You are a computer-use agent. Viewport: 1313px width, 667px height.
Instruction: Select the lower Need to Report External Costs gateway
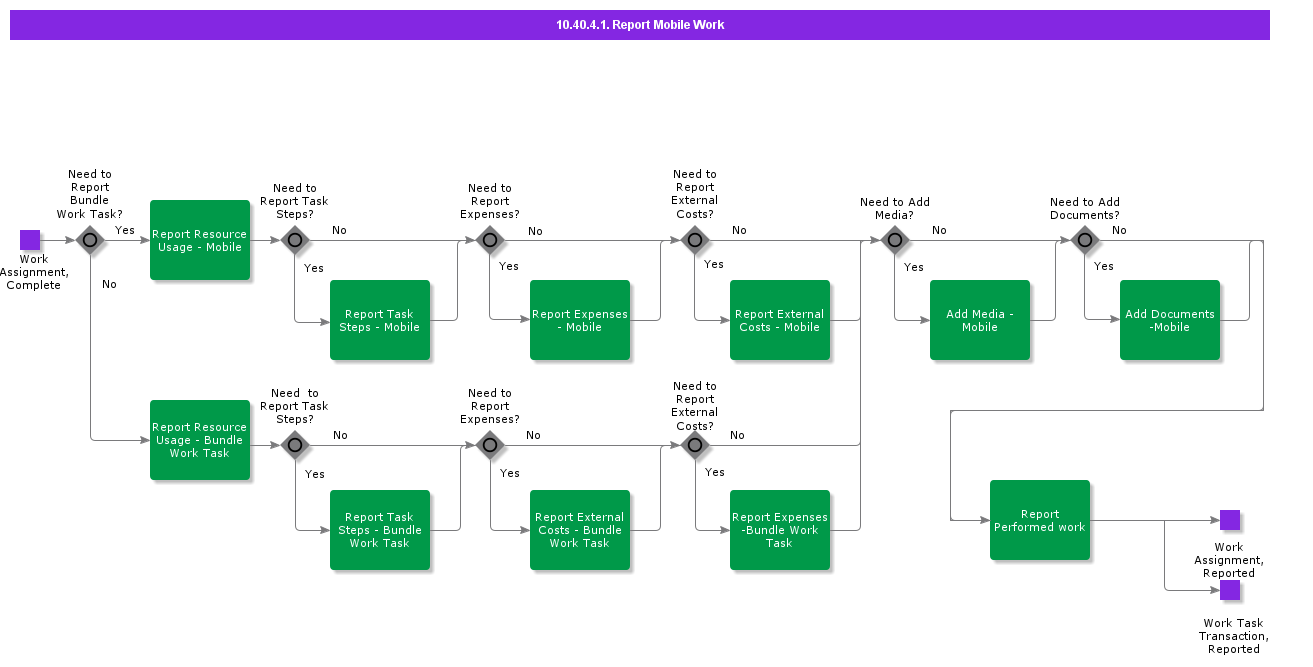[694, 445]
